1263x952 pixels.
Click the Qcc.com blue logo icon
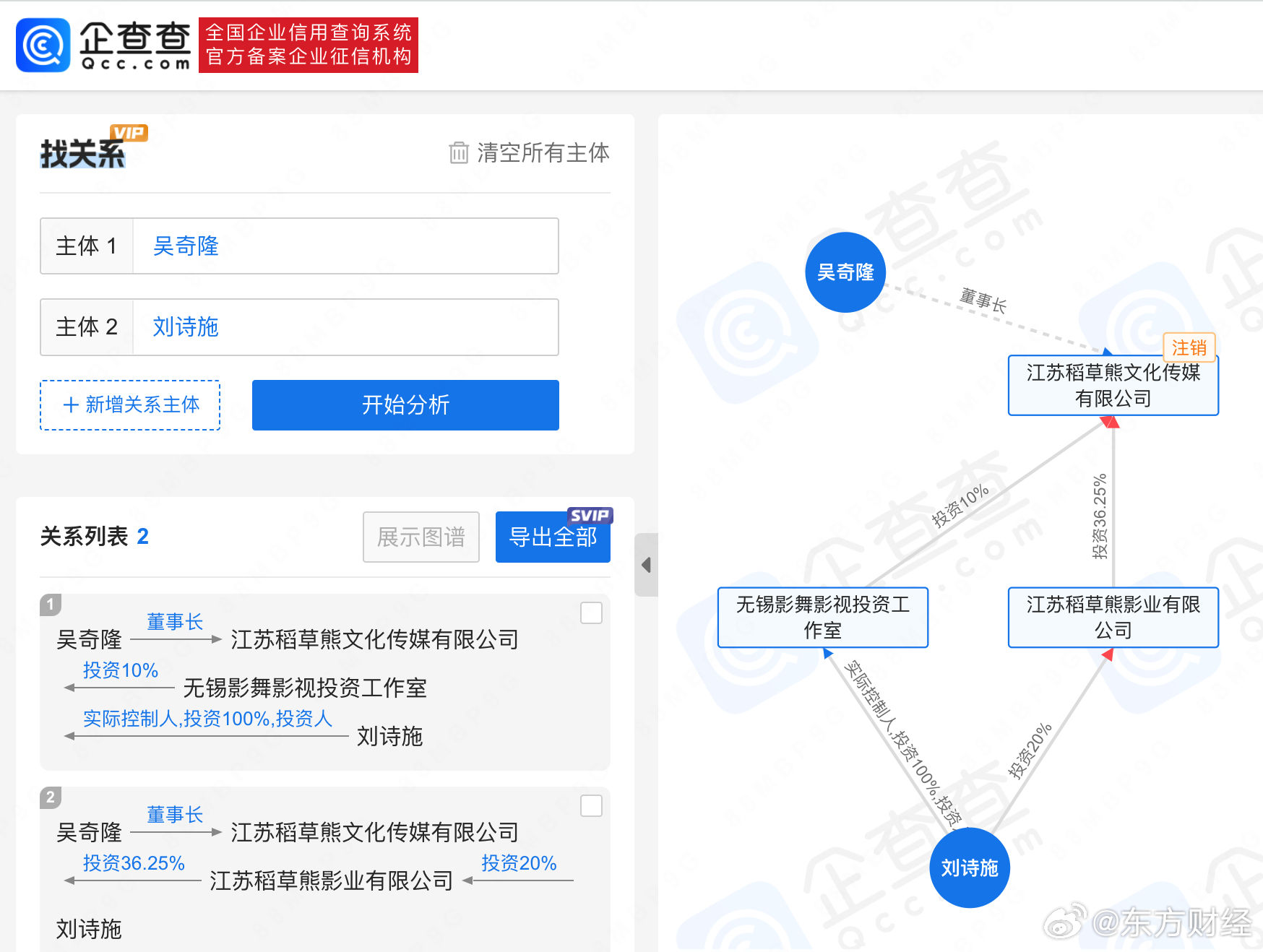tap(43, 45)
